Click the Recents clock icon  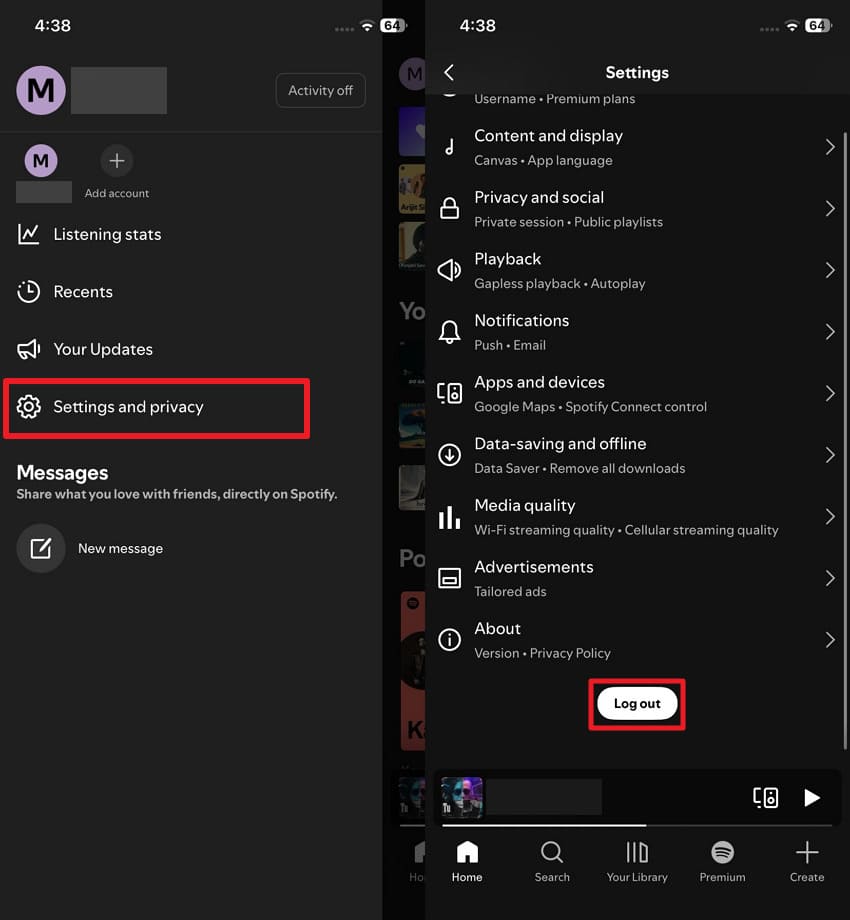click(x=28, y=292)
